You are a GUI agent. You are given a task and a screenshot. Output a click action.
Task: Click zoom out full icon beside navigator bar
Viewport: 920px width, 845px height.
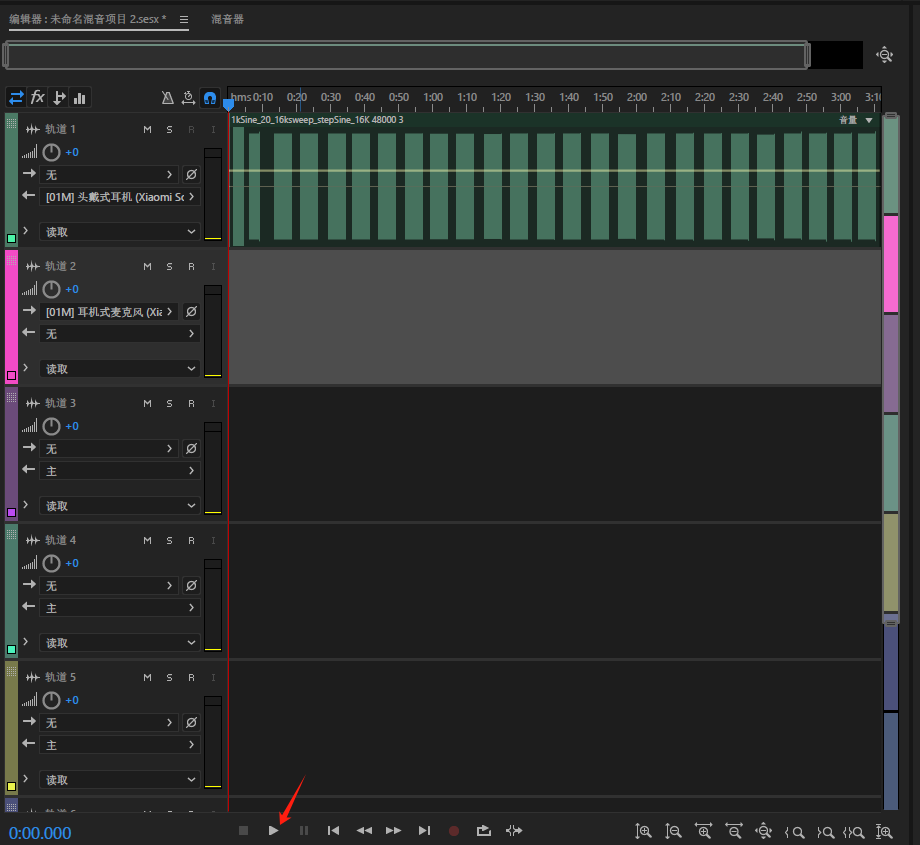(x=884, y=55)
